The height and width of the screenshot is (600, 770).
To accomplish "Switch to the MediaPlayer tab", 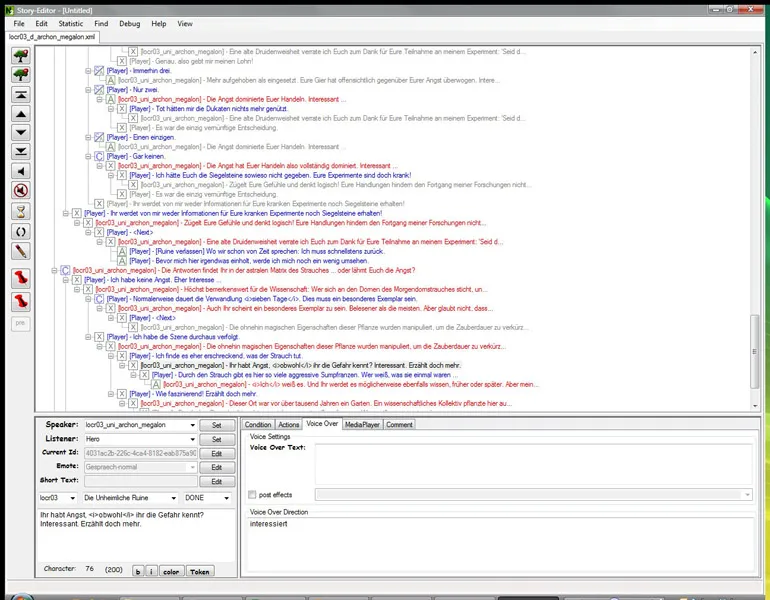I will (361, 425).
